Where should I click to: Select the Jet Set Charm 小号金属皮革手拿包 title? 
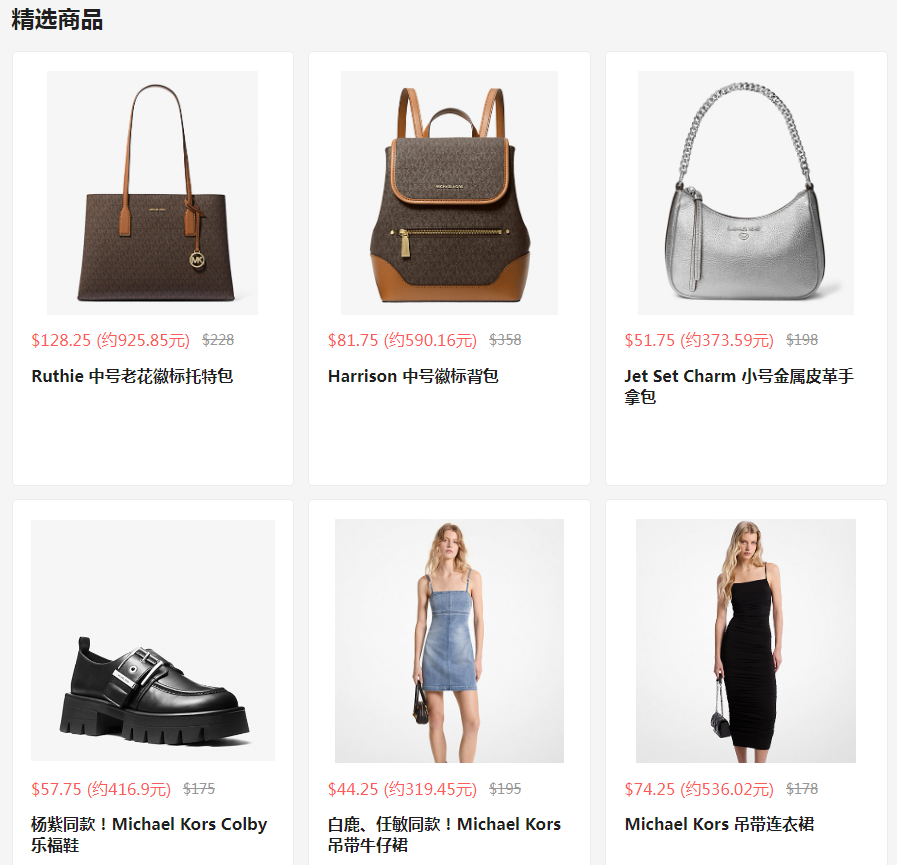point(739,387)
